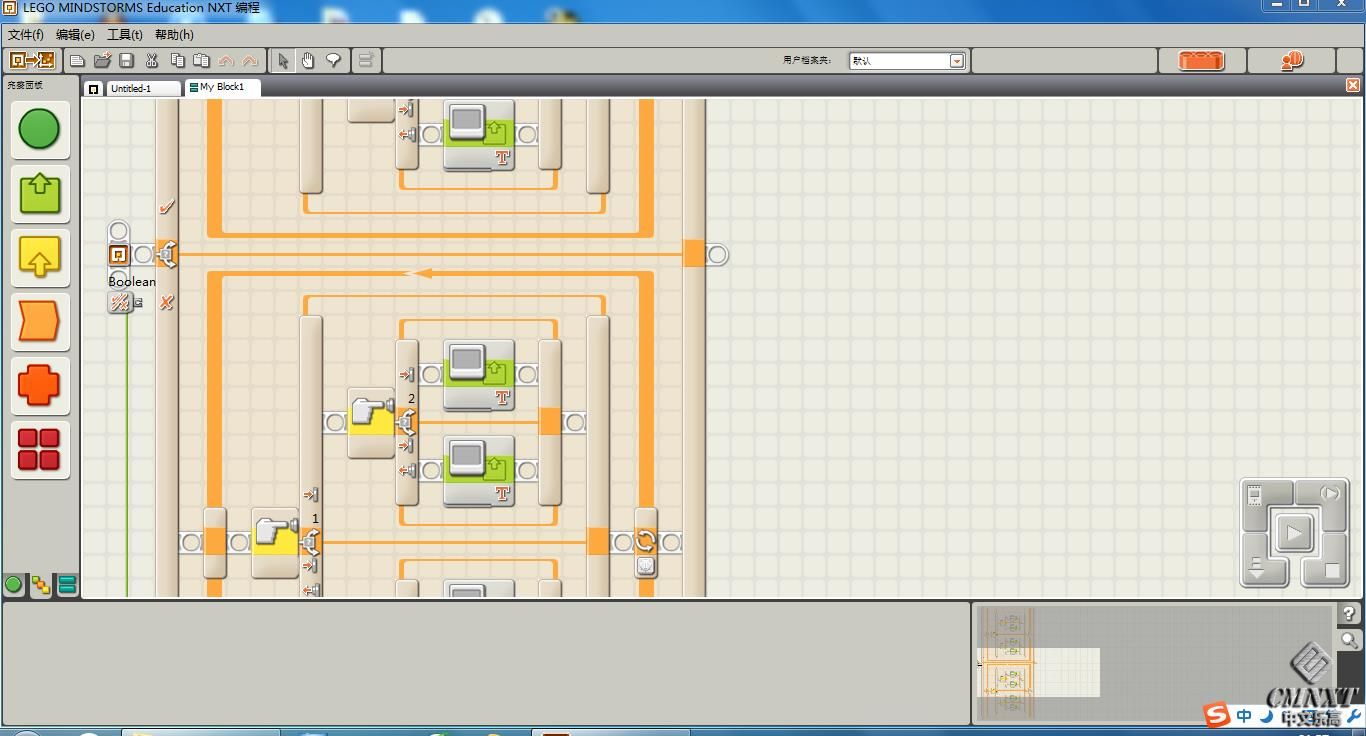The height and width of the screenshot is (736, 1366).
Task: Select the orange plus Data palette block
Action: coord(40,386)
